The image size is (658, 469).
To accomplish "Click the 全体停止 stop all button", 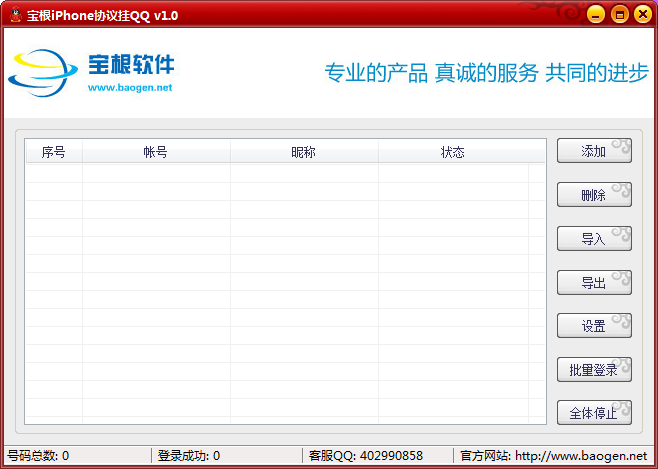I will [x=594, y=413].
